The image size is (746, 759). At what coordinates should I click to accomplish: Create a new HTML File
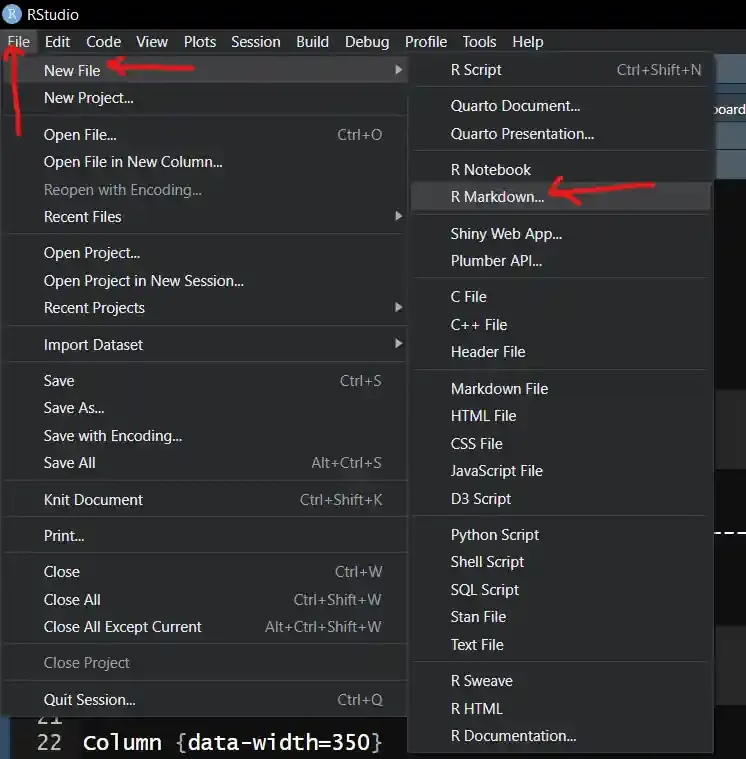(x=562, y=416)
